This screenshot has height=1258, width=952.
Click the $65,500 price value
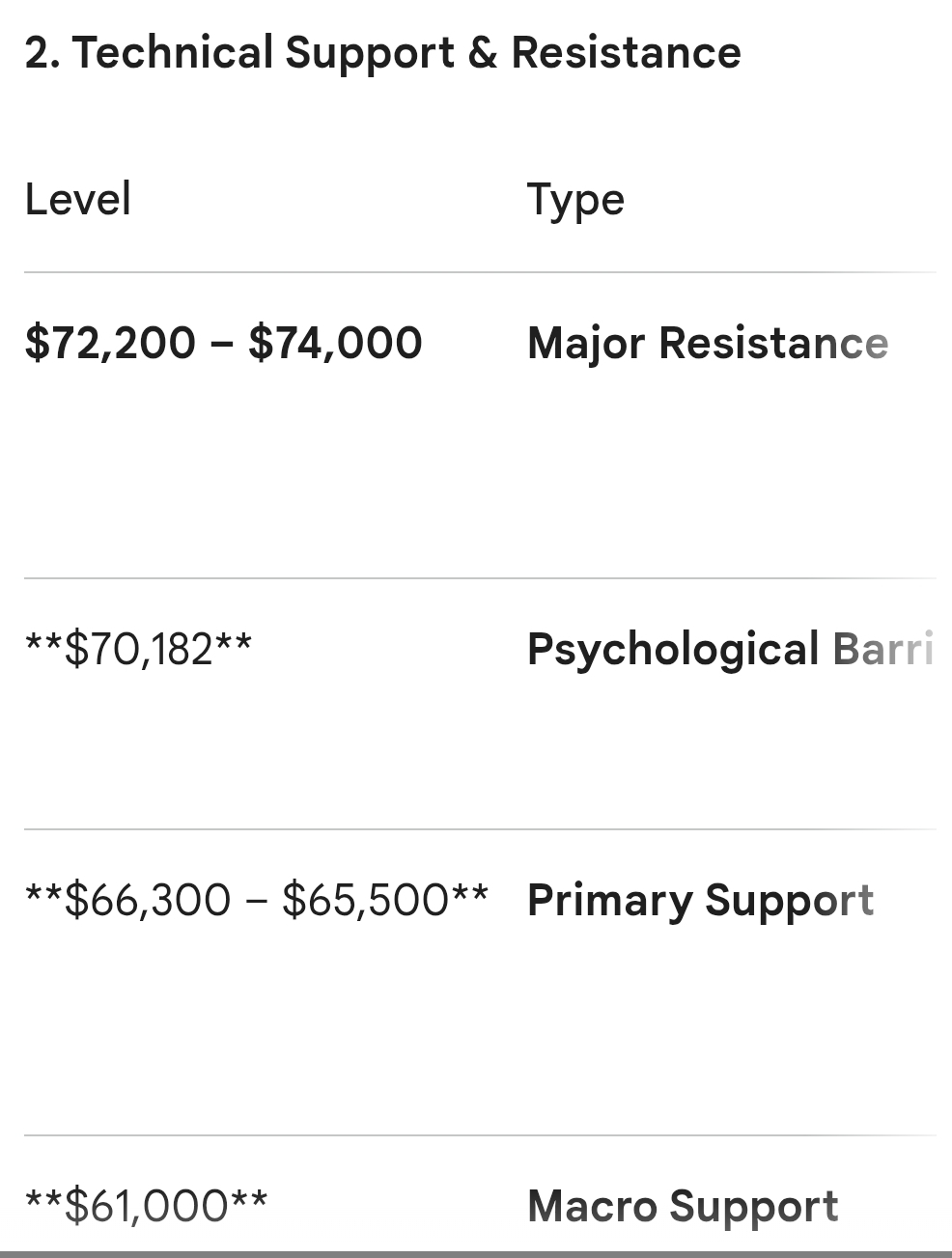[365, 900]
